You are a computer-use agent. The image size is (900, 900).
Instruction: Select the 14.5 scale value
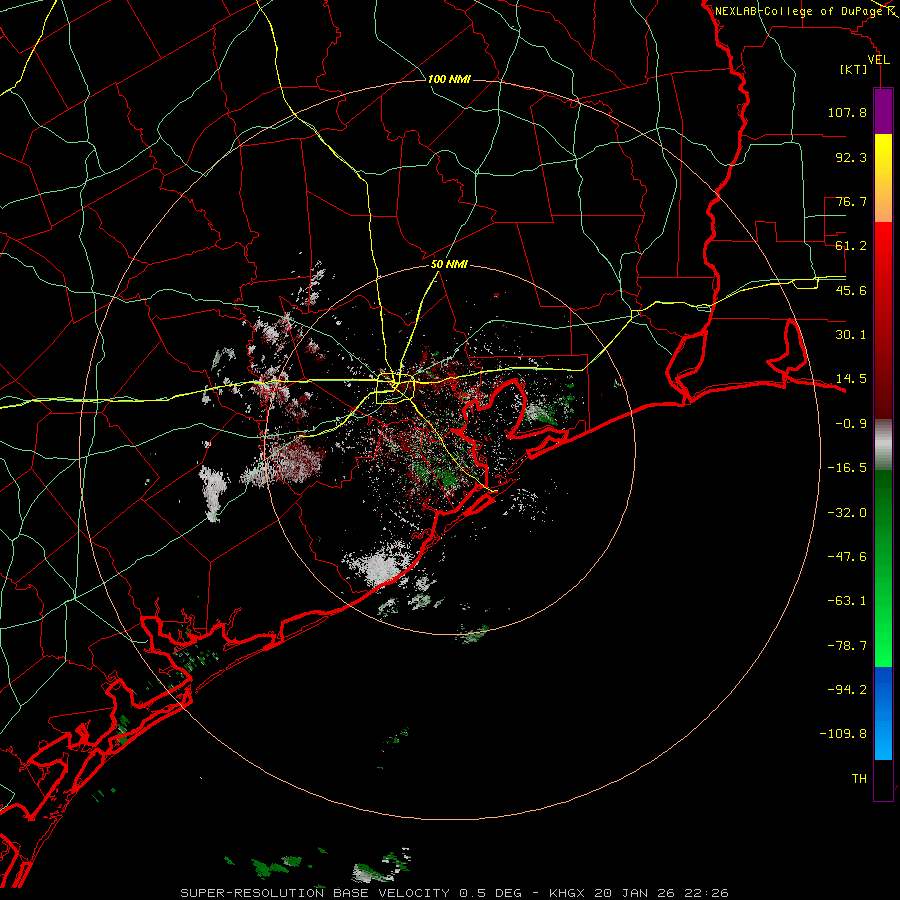coord(851,379)
